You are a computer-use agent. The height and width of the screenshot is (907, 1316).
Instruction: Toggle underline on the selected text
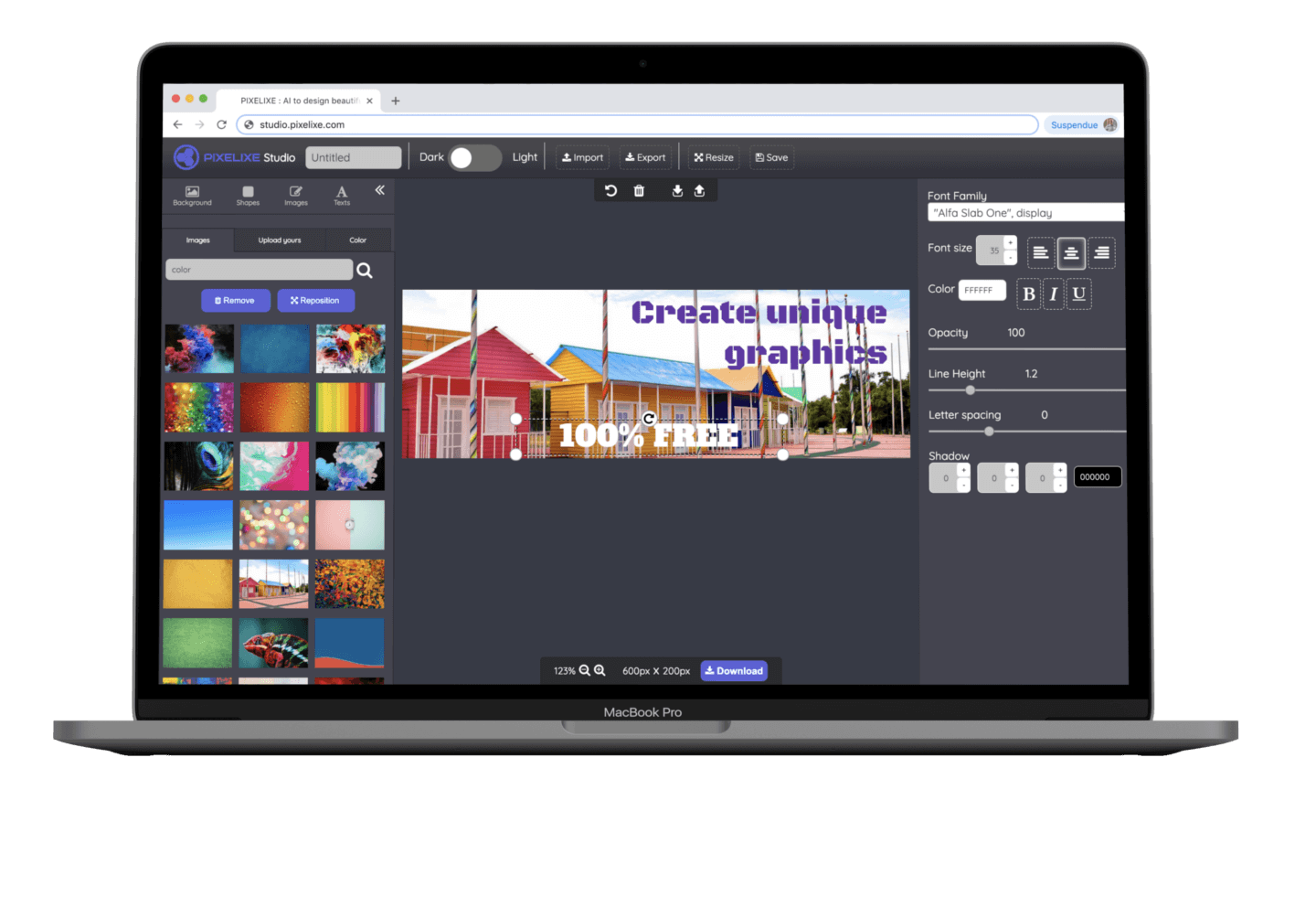(1079, 293)
